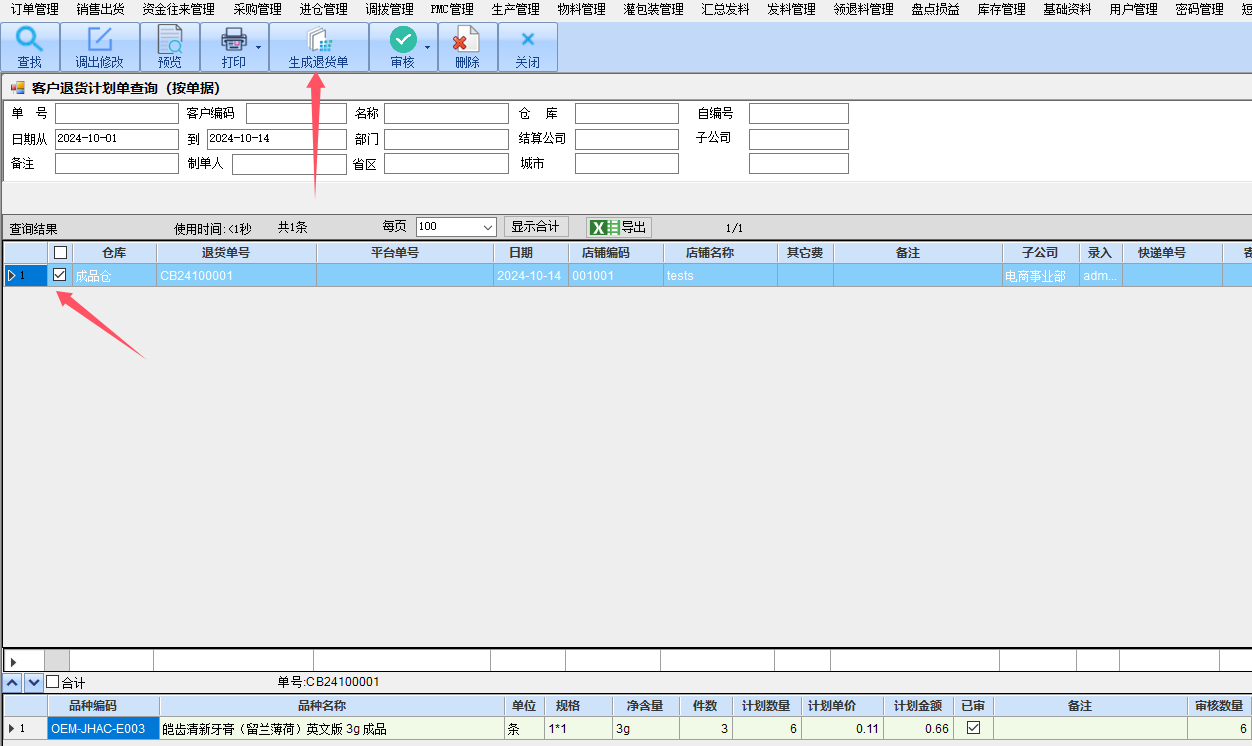The height and width of the screenshot is (746, 1252).
Task: Enable the 合计 checkbox
Action: coord(53,682)
